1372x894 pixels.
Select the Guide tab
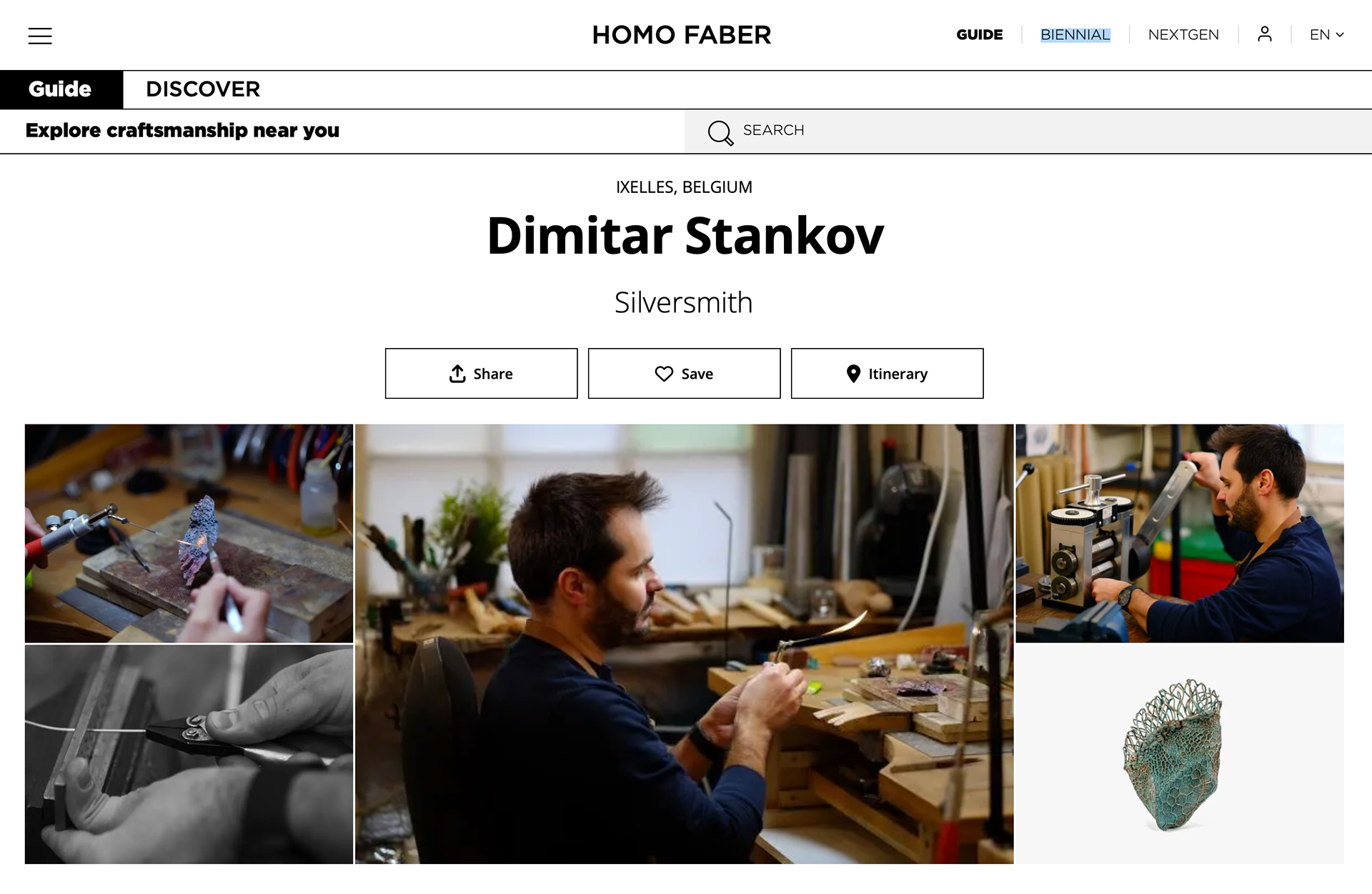click(61, 89)
